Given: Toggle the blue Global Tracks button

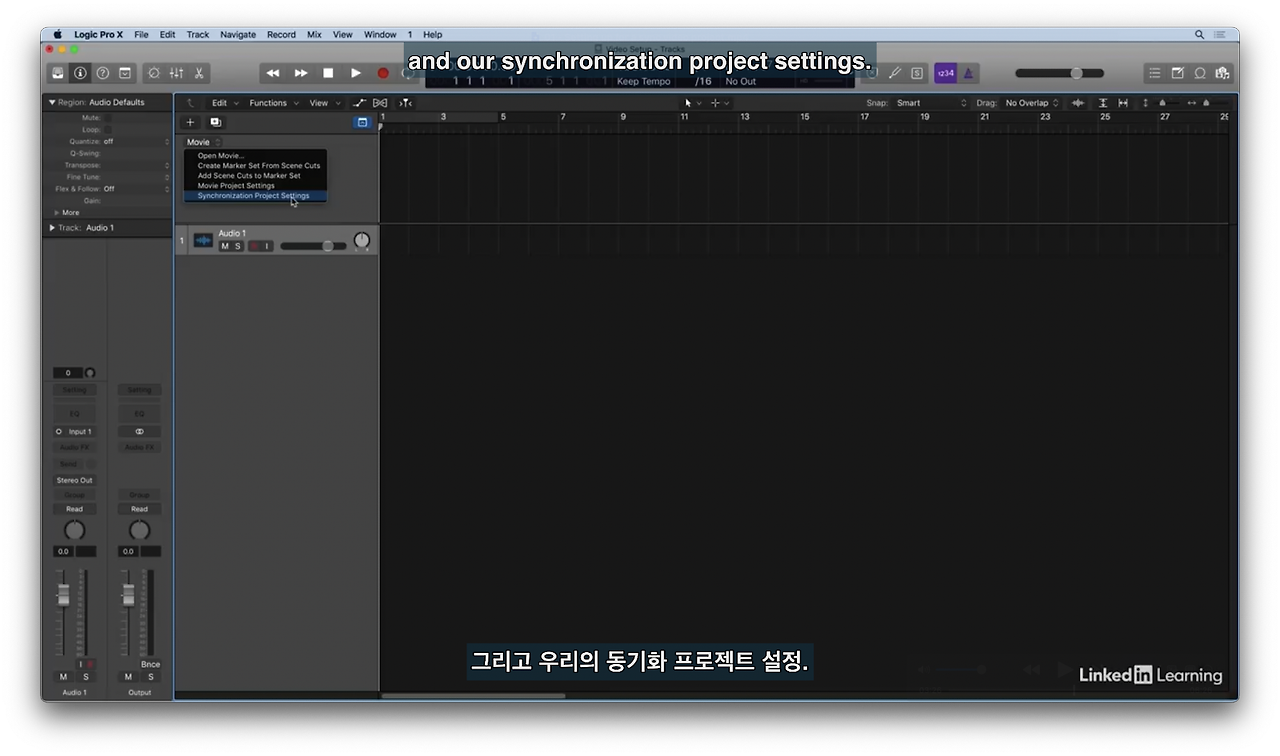Looking at the screenshot, I should pyautogui.click(x=362, y=122).
